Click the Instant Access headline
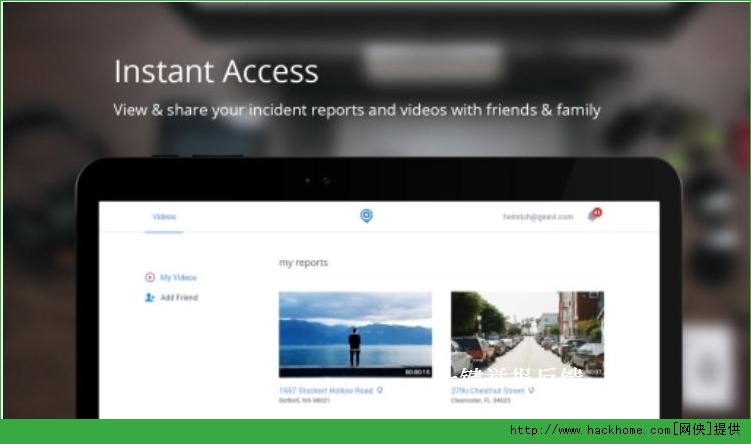 [216, 71]
